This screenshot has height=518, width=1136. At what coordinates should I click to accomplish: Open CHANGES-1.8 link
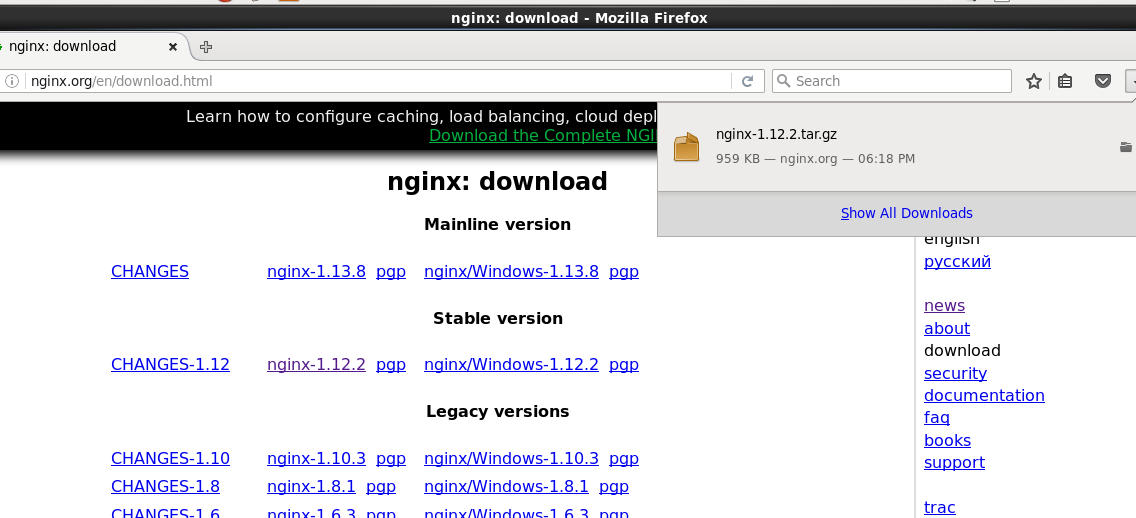pyautogui.click(x=165, y=486)
